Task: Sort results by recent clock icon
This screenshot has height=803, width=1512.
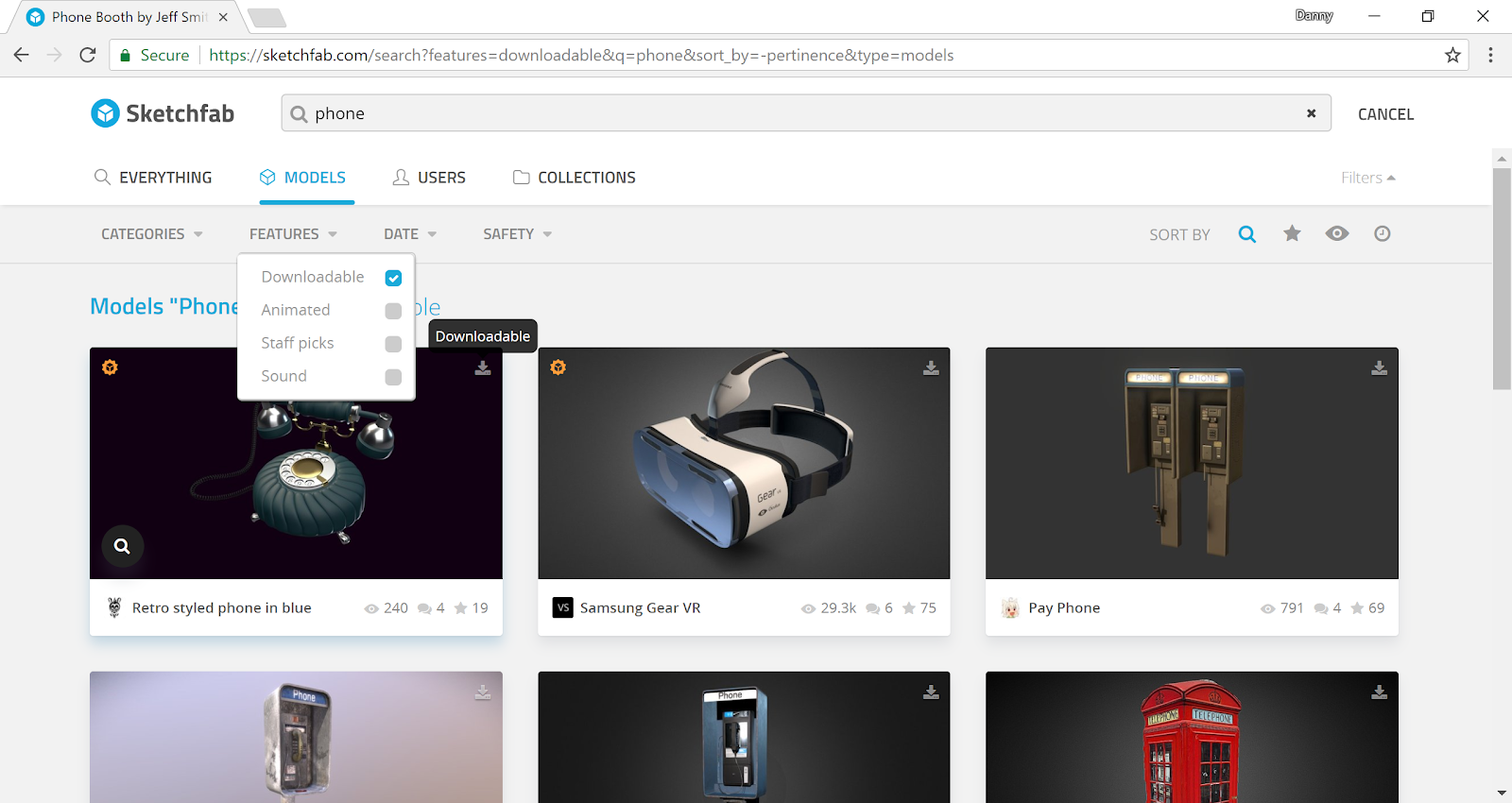Action: (1383, 233)
